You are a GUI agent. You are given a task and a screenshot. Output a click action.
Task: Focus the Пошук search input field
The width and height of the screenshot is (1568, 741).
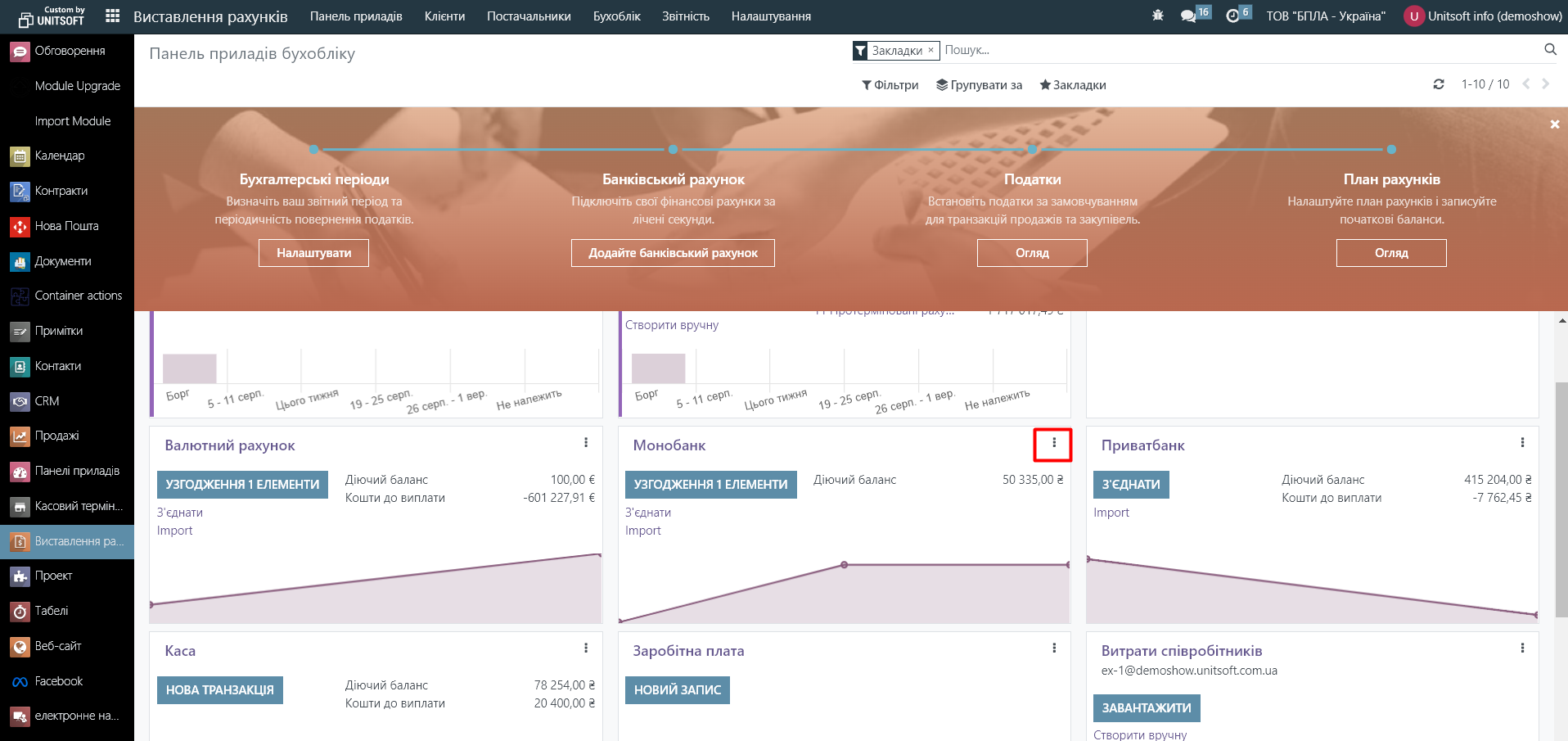(1228, 50)
